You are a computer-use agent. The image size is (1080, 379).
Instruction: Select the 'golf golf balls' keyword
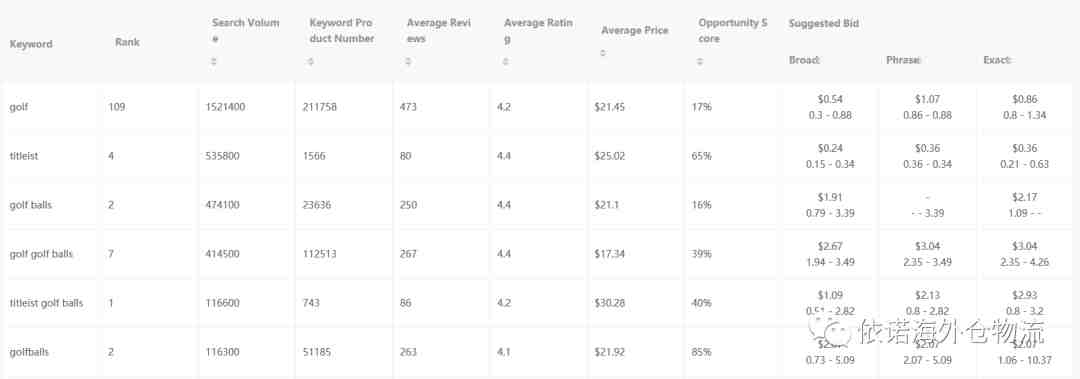(41, 254)
